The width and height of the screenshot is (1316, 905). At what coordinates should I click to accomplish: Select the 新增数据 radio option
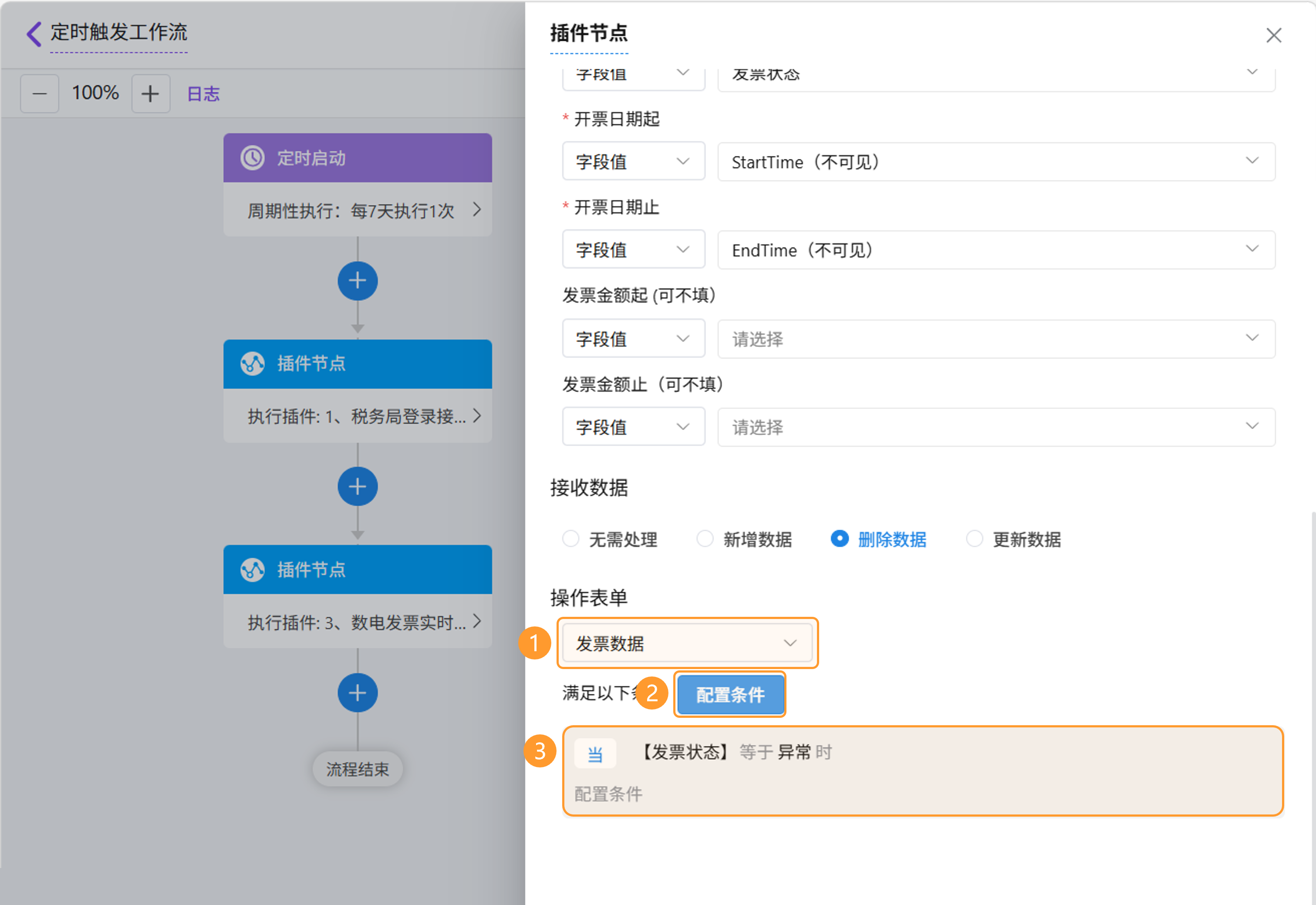(x=705, y=539)
